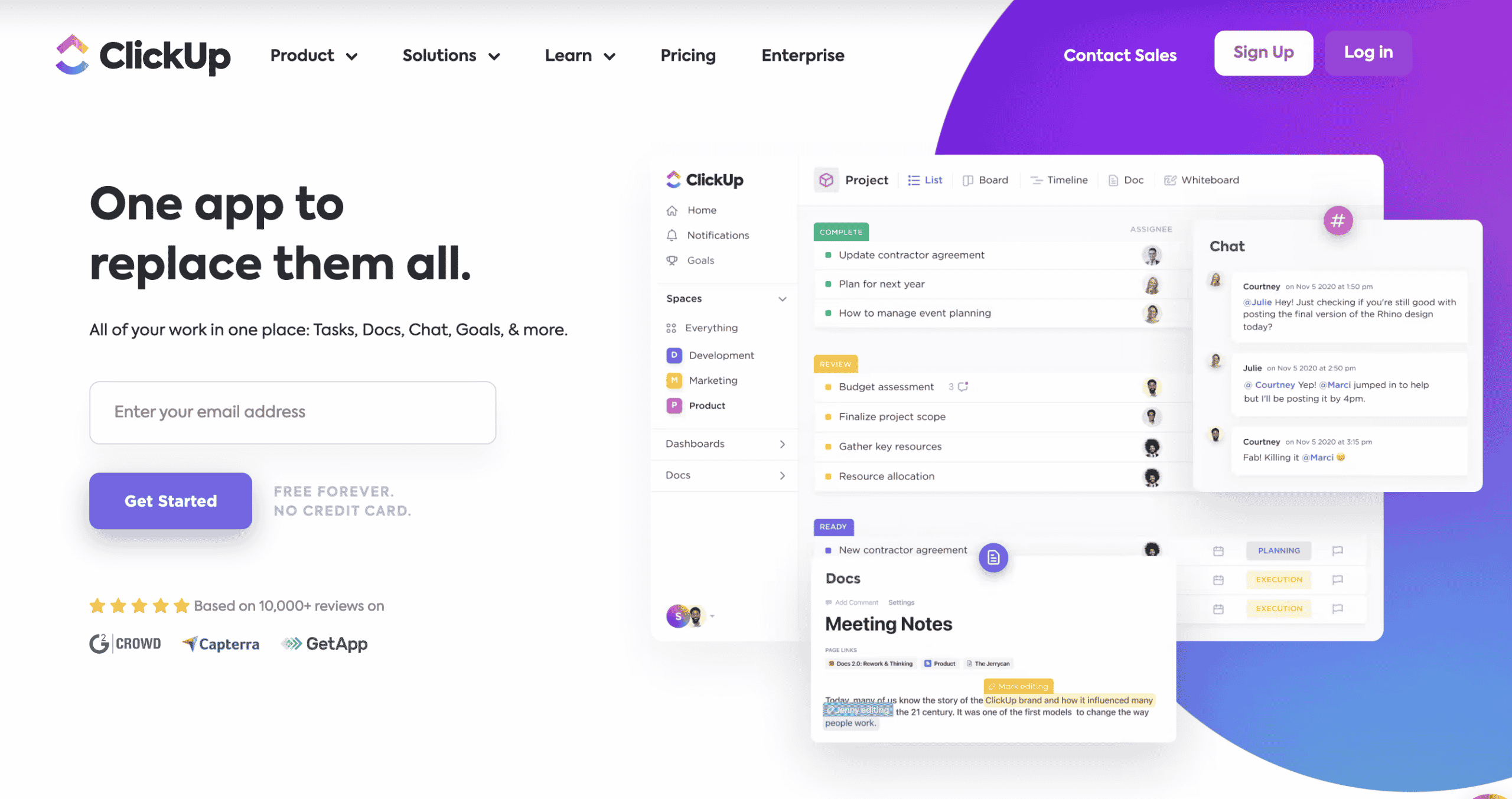Click the Get Started button

coord(170,500)
